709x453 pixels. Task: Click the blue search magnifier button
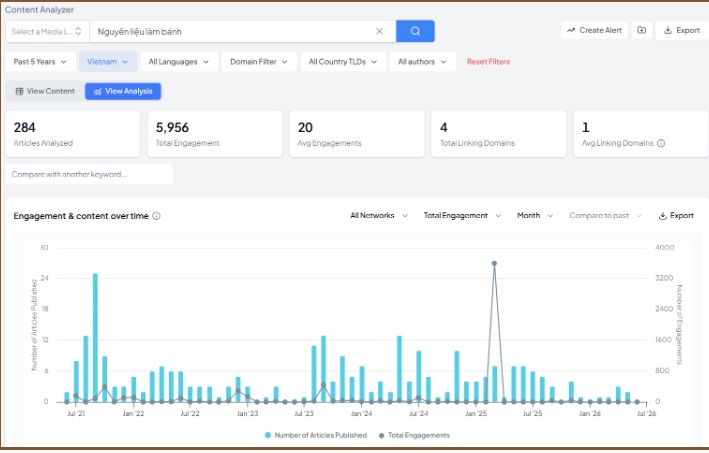coord(415,31)
